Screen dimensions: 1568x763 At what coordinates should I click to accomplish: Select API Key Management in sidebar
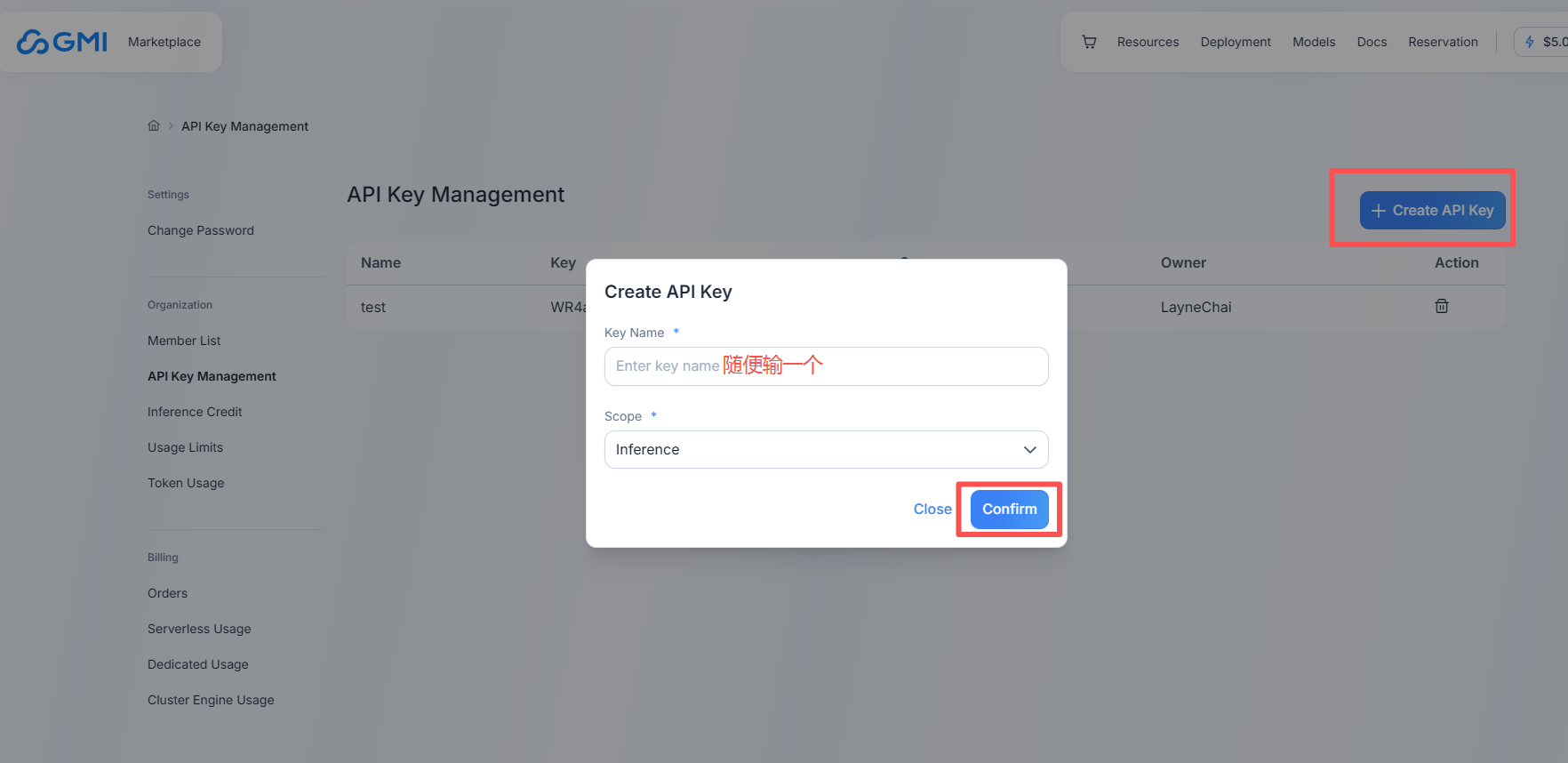pos(212,376)
